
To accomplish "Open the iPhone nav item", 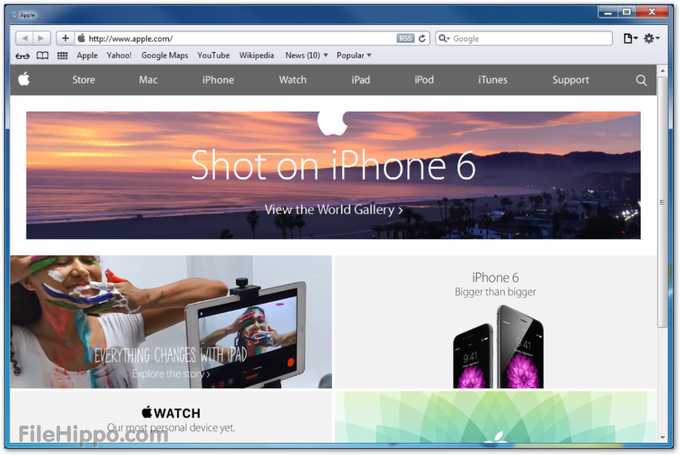I will pos(218,80).
